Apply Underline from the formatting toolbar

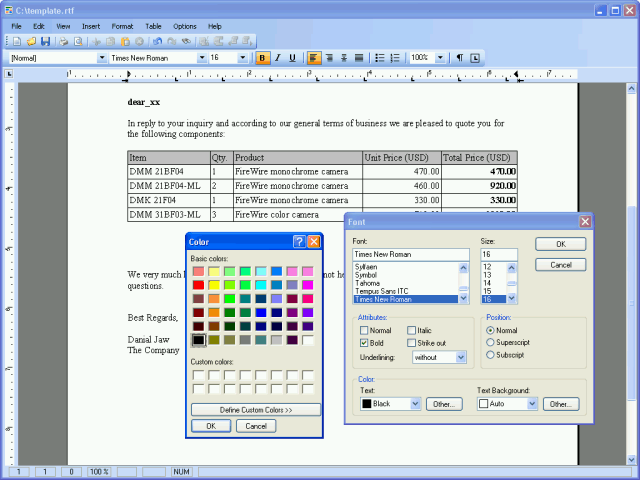point(292,58)
